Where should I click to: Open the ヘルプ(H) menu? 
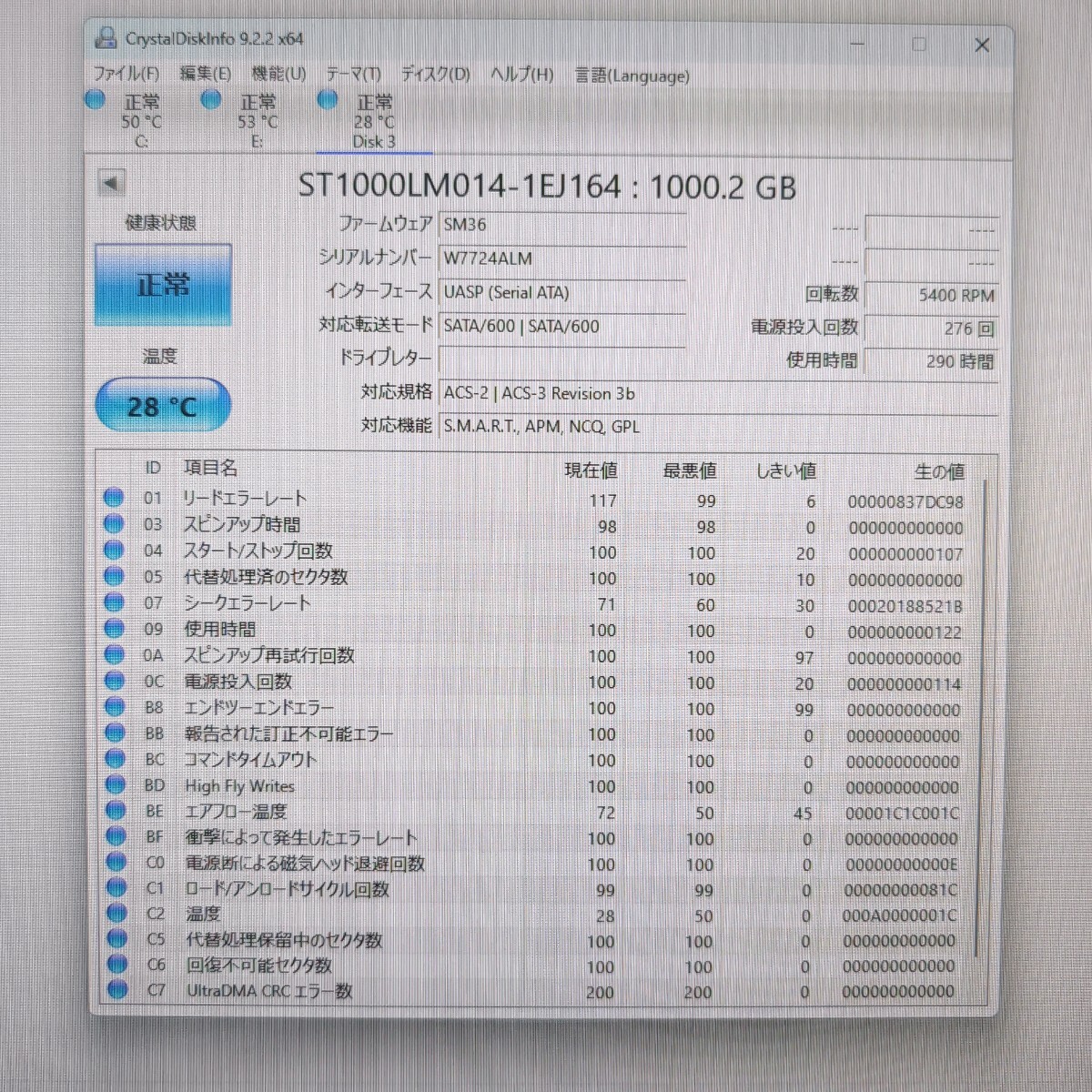pyautogui.click(x=521, y=75)
